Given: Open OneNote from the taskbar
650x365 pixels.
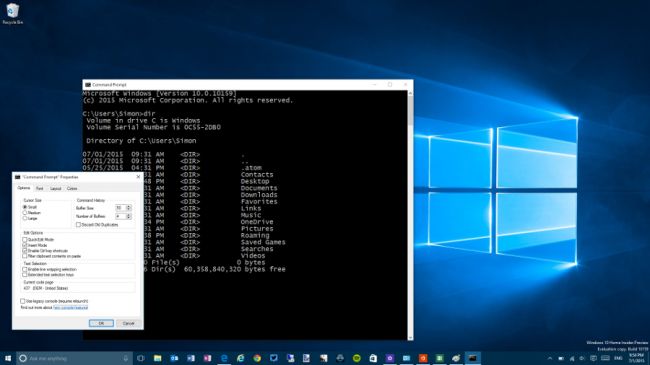Looking at the screenshot, I should pyautogui.click(x=207, y=358).
